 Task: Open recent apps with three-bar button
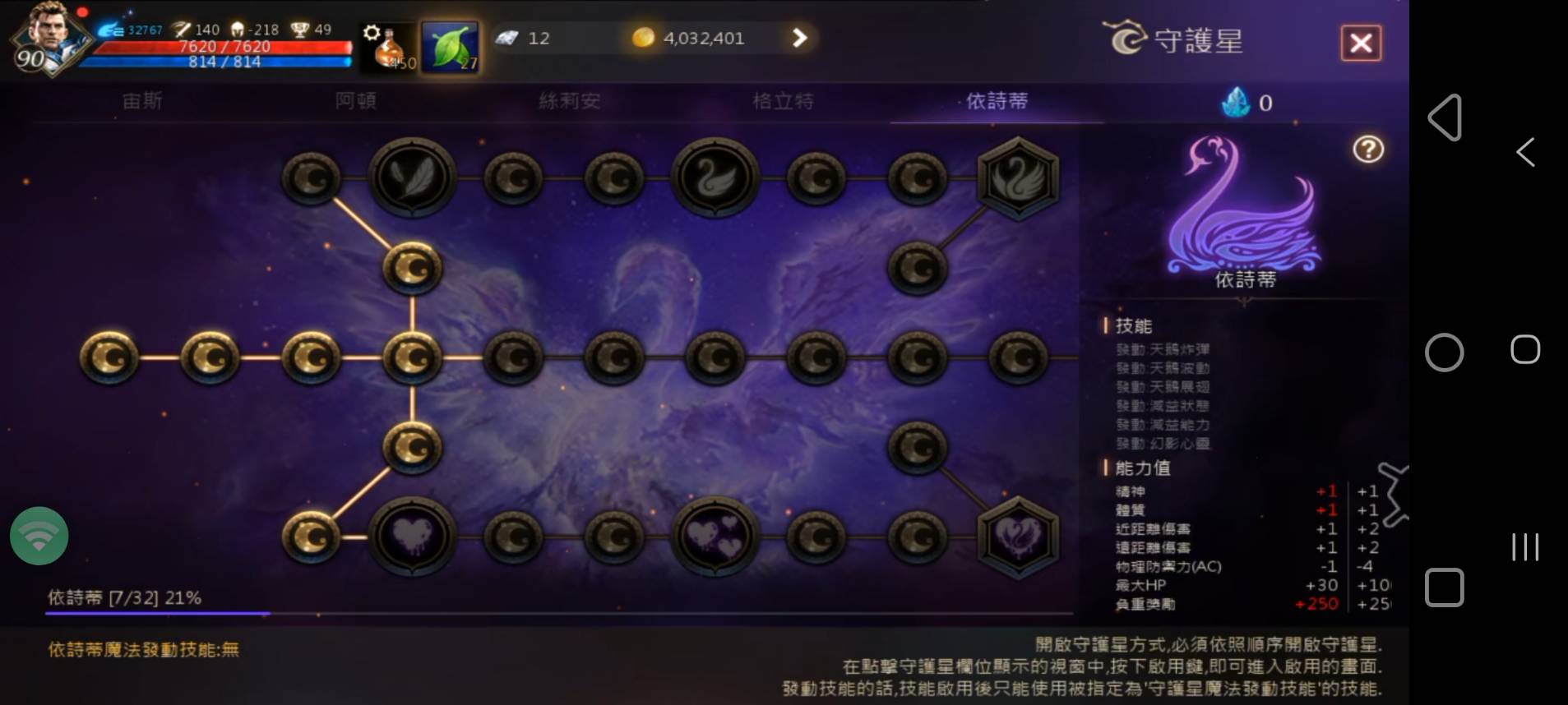tap(1525, 547)
